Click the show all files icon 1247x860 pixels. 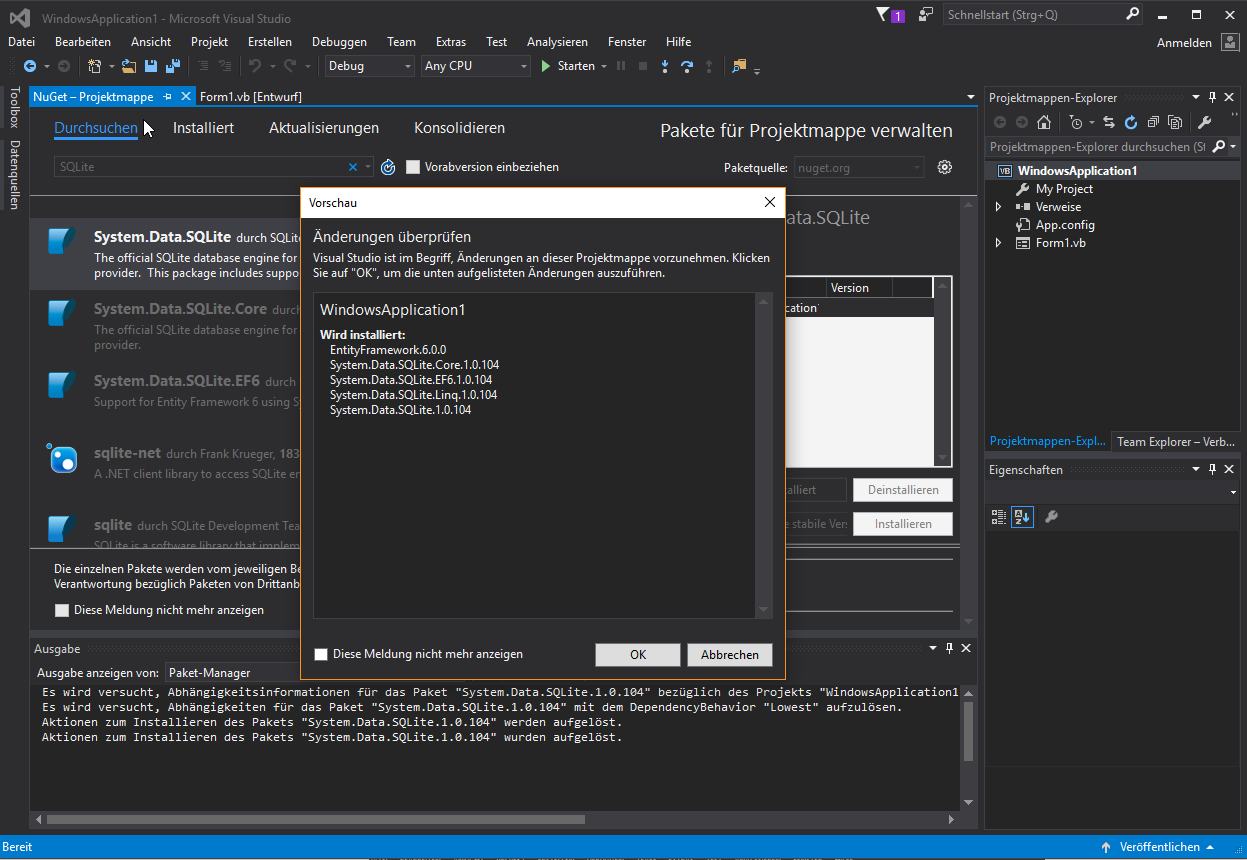click(x=1175, y=122)
